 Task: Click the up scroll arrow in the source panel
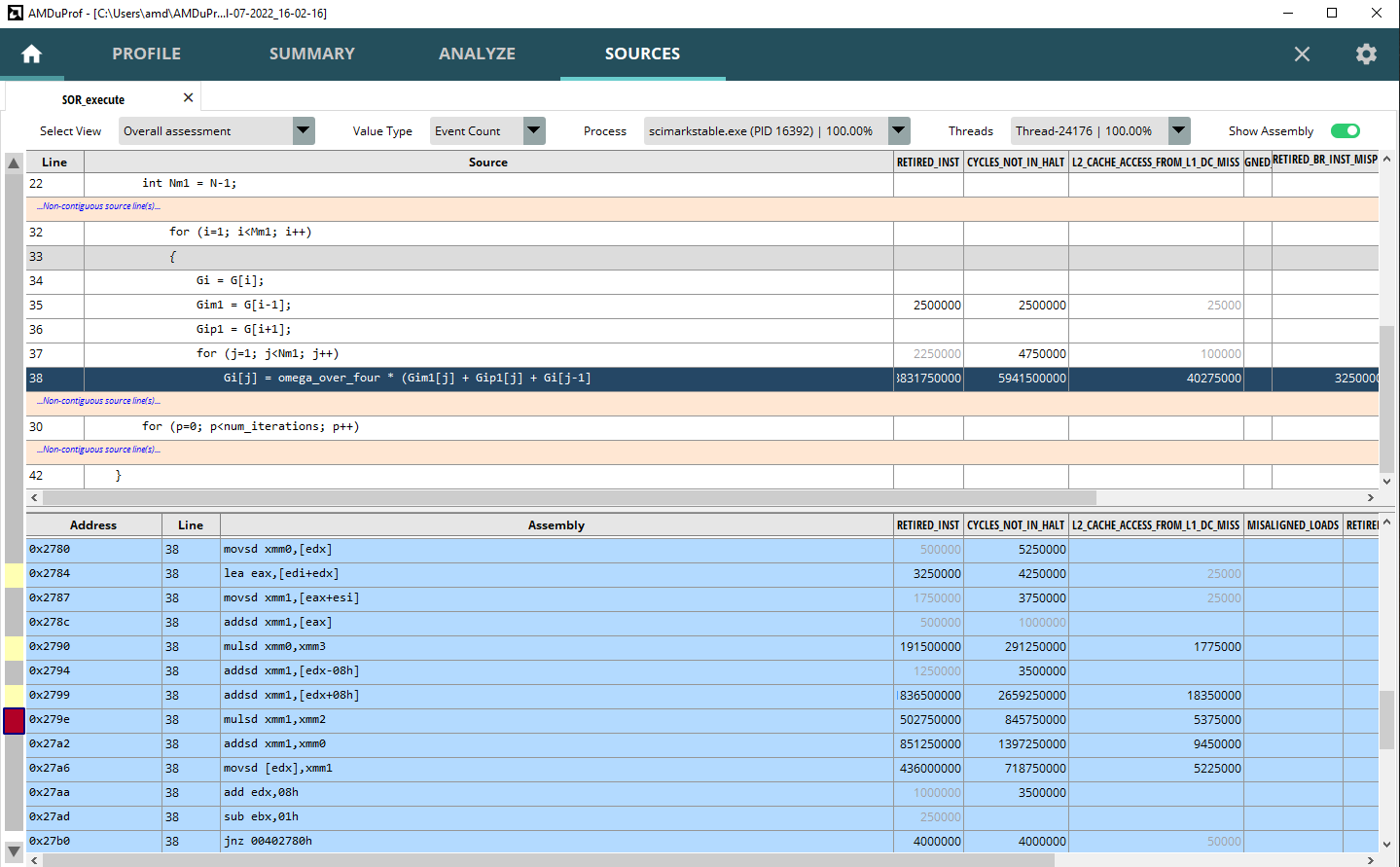(x=1385, y=158)
